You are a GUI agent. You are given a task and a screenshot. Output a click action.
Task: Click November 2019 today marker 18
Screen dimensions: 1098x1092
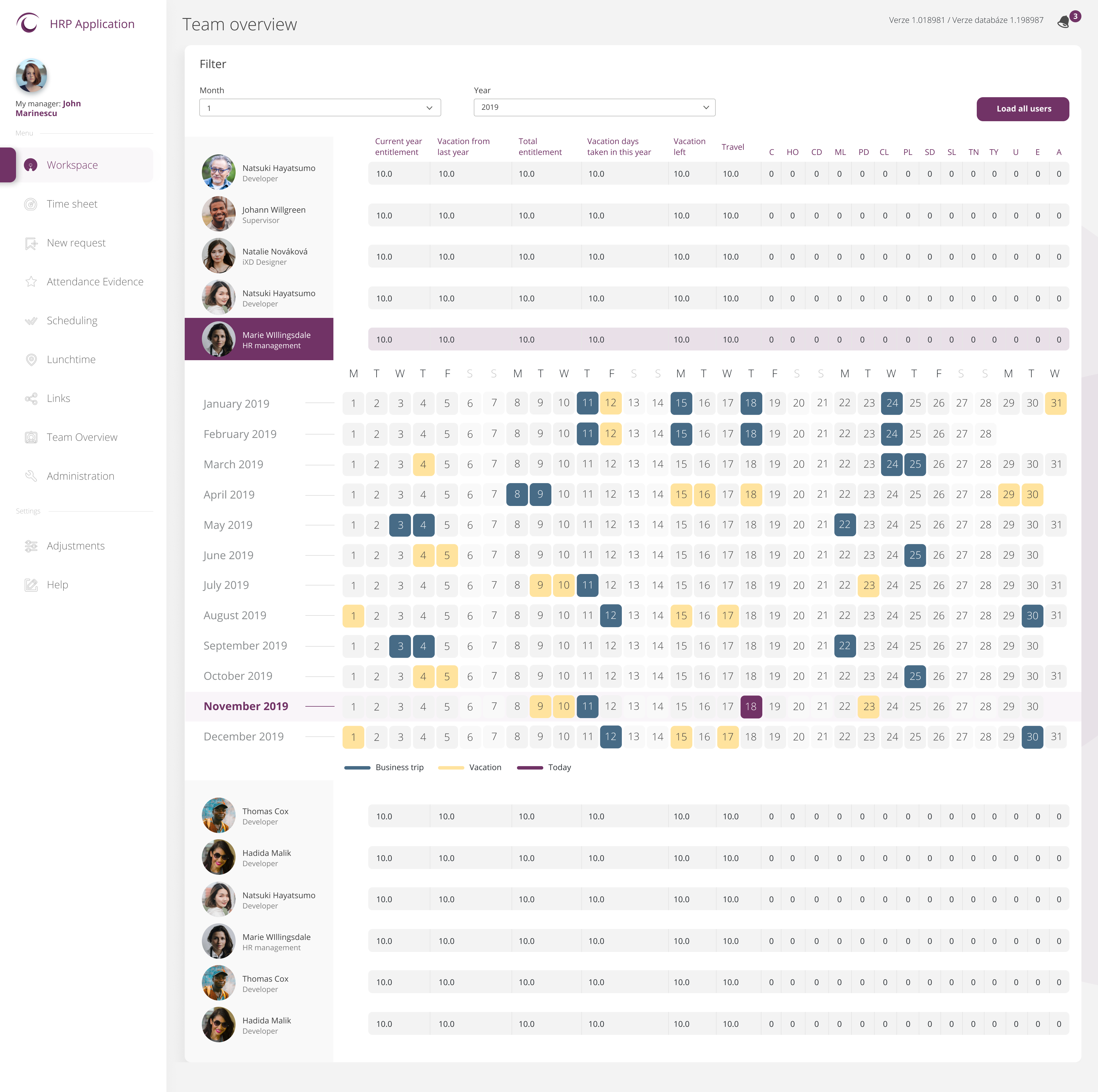click(x=751, y=706)
